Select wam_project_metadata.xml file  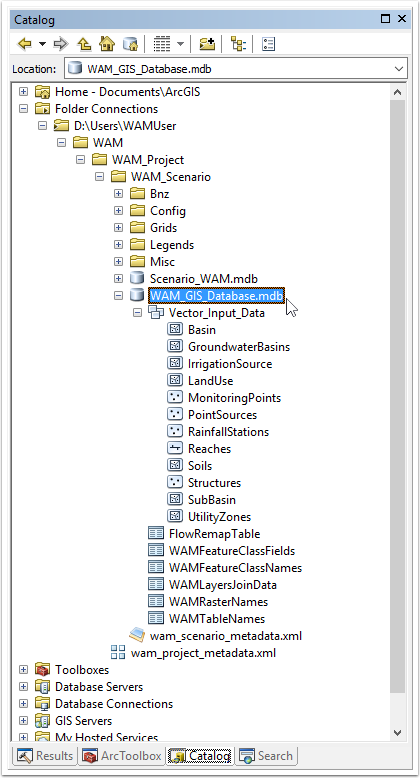(204, 652)
